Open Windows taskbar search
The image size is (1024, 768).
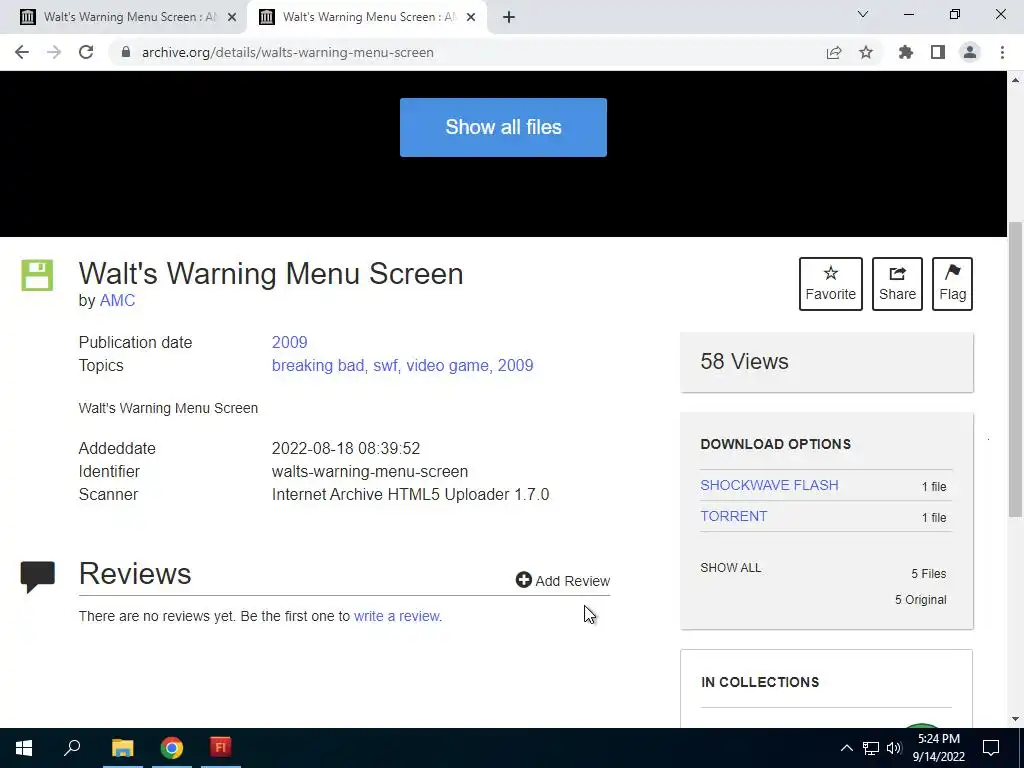pos(72,748)
